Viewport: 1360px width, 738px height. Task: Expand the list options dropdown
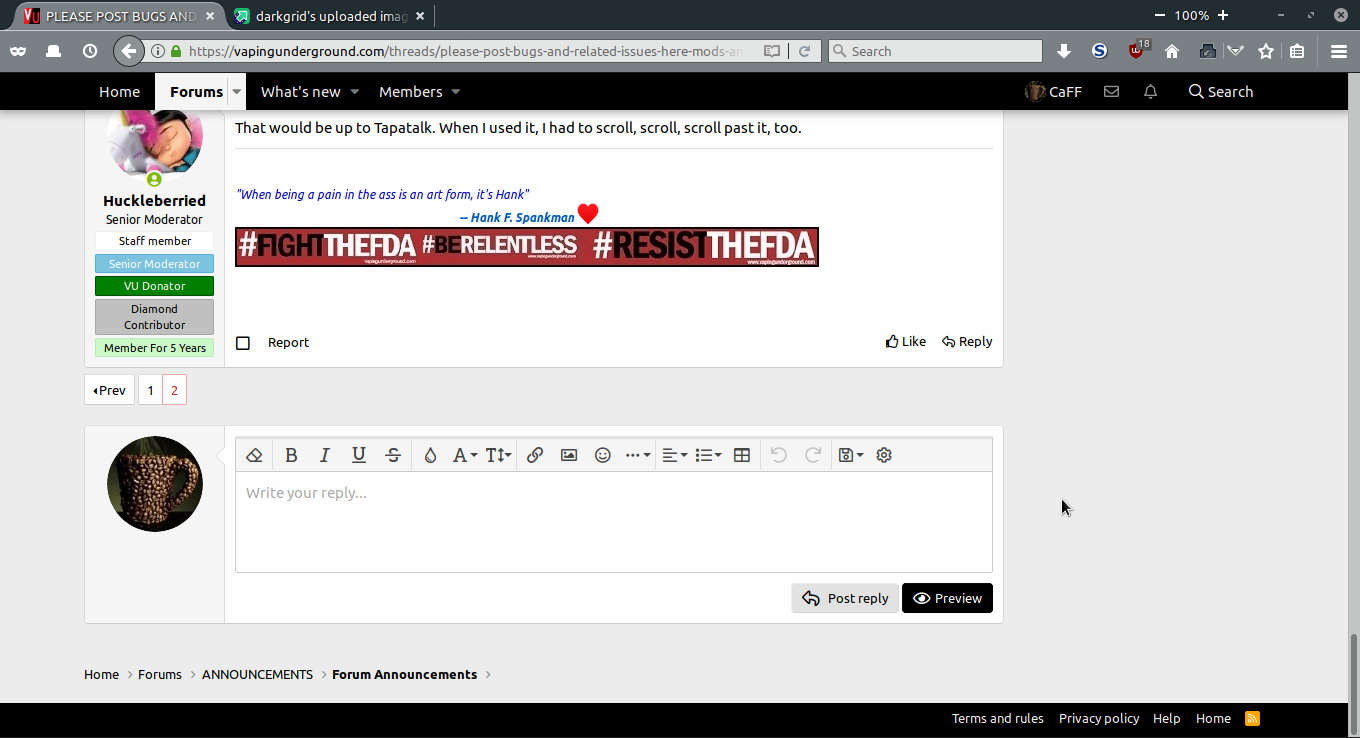(708, 455)
